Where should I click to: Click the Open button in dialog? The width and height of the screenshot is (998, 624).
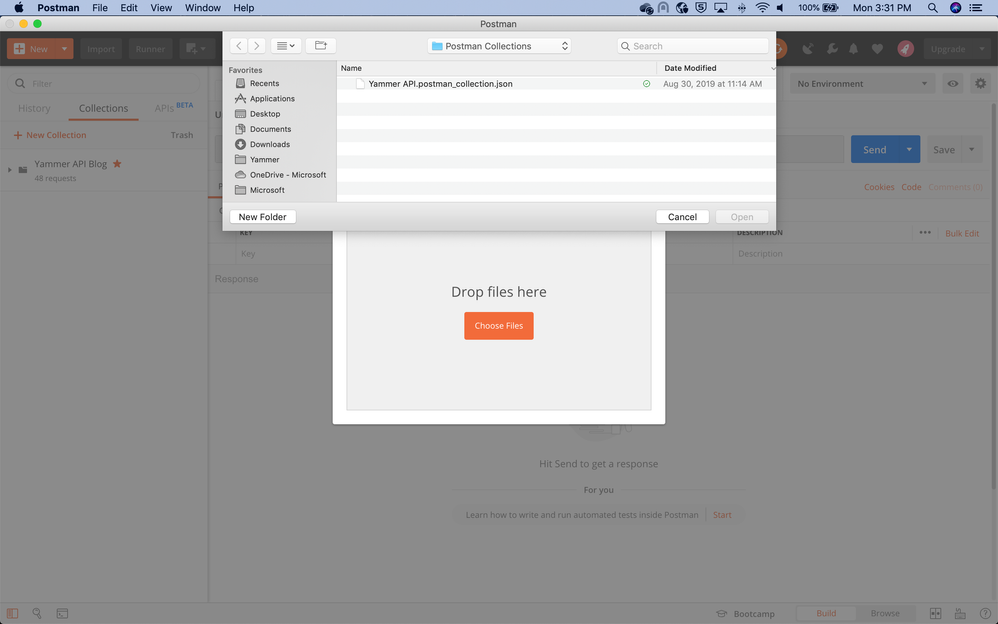pyautogui.click(x=741, y=216)
